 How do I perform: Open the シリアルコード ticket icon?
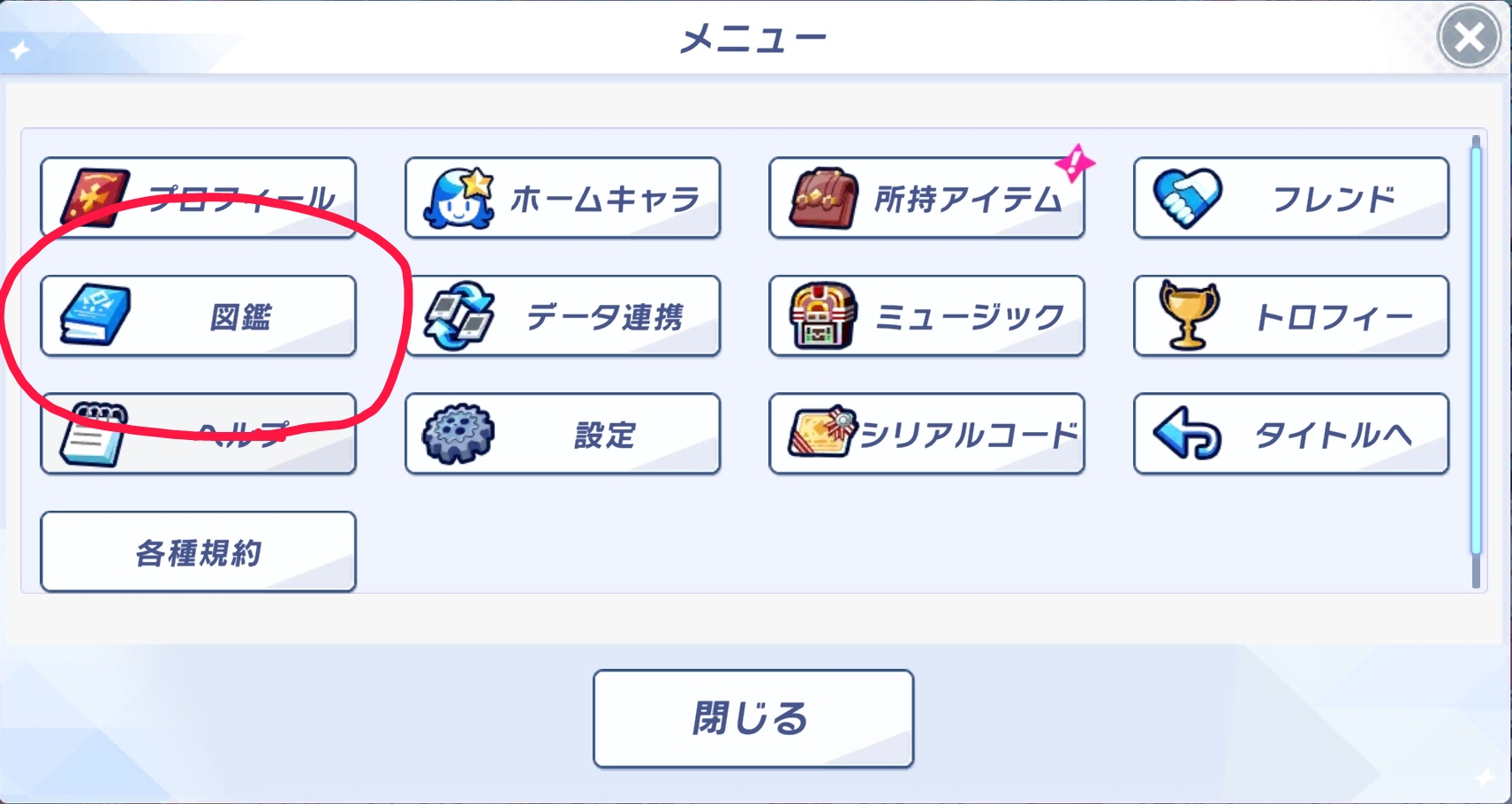tap(822, 433)
